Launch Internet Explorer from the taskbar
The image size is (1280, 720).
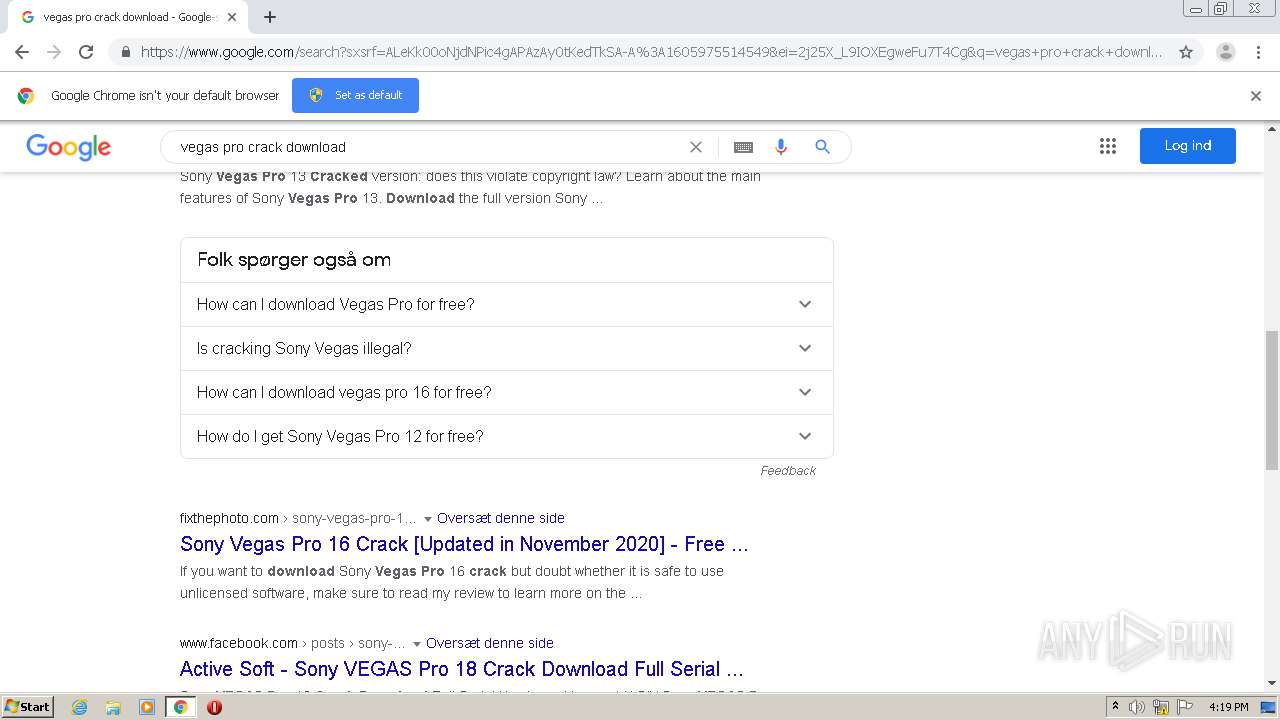pyautogui.click(x=80, y=707)
